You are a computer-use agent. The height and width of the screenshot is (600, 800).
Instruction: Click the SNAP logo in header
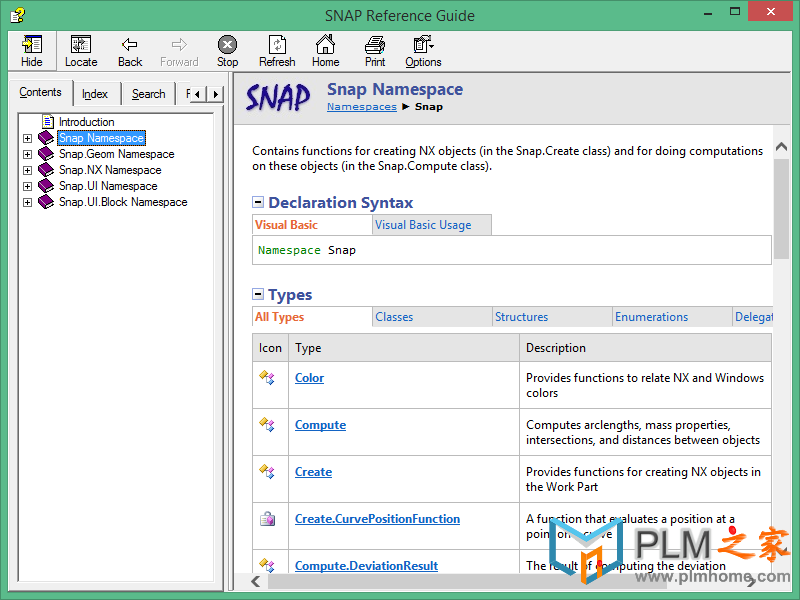click(278, 97)
